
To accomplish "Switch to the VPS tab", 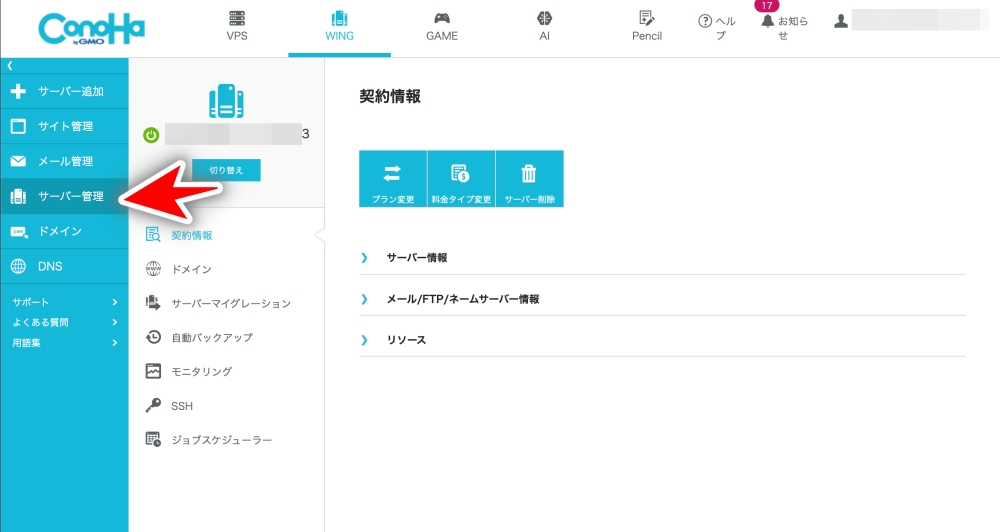I will [x=237, y=27].
